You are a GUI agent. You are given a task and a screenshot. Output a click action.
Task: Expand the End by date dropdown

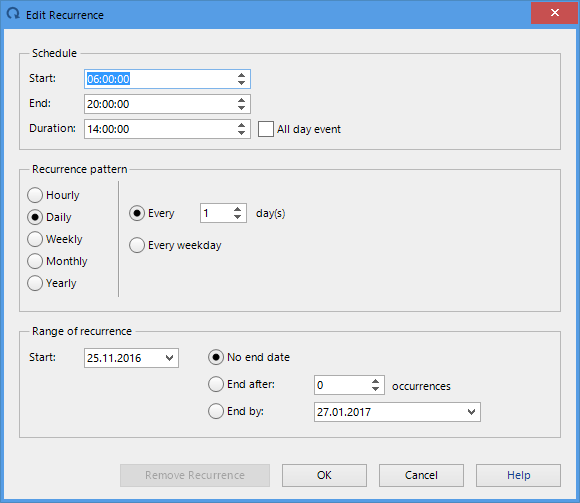point(471,412)
